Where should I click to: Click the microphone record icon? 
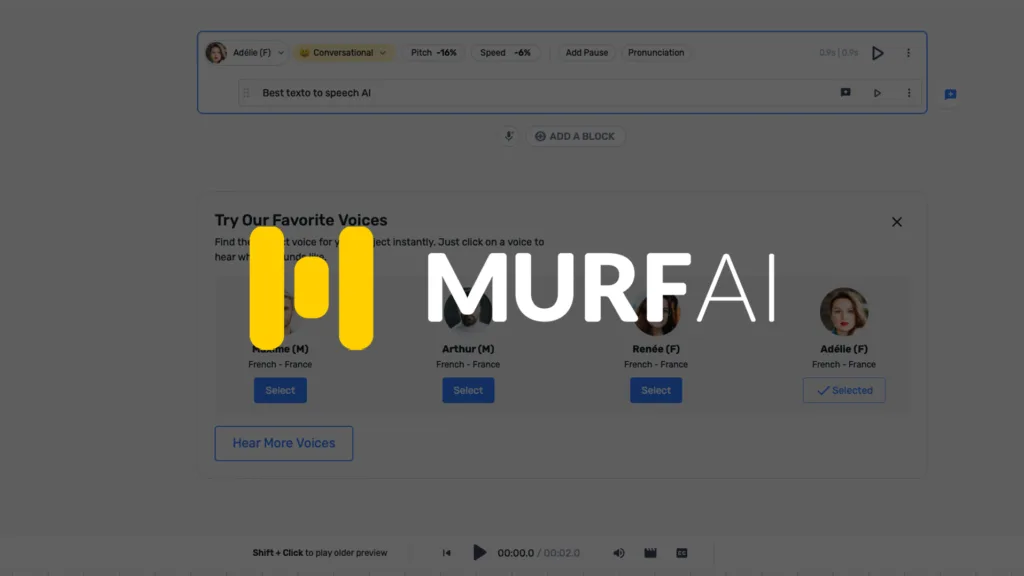[509, 136]
